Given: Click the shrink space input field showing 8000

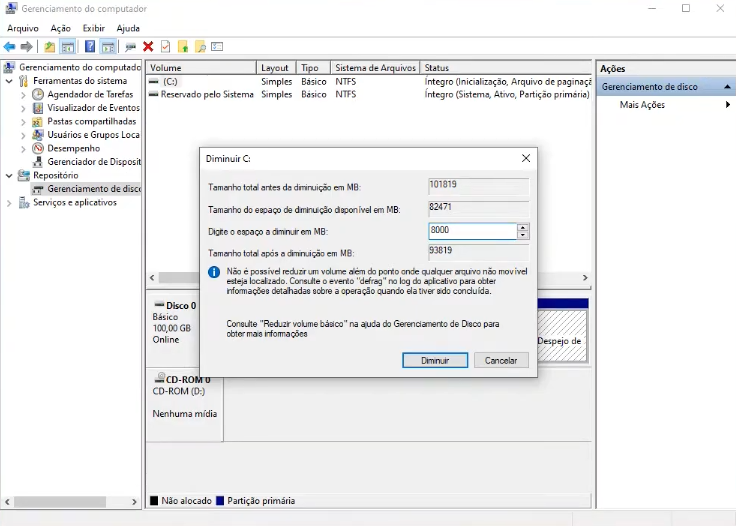Looking at the screenshot, I should coord(472,230).
